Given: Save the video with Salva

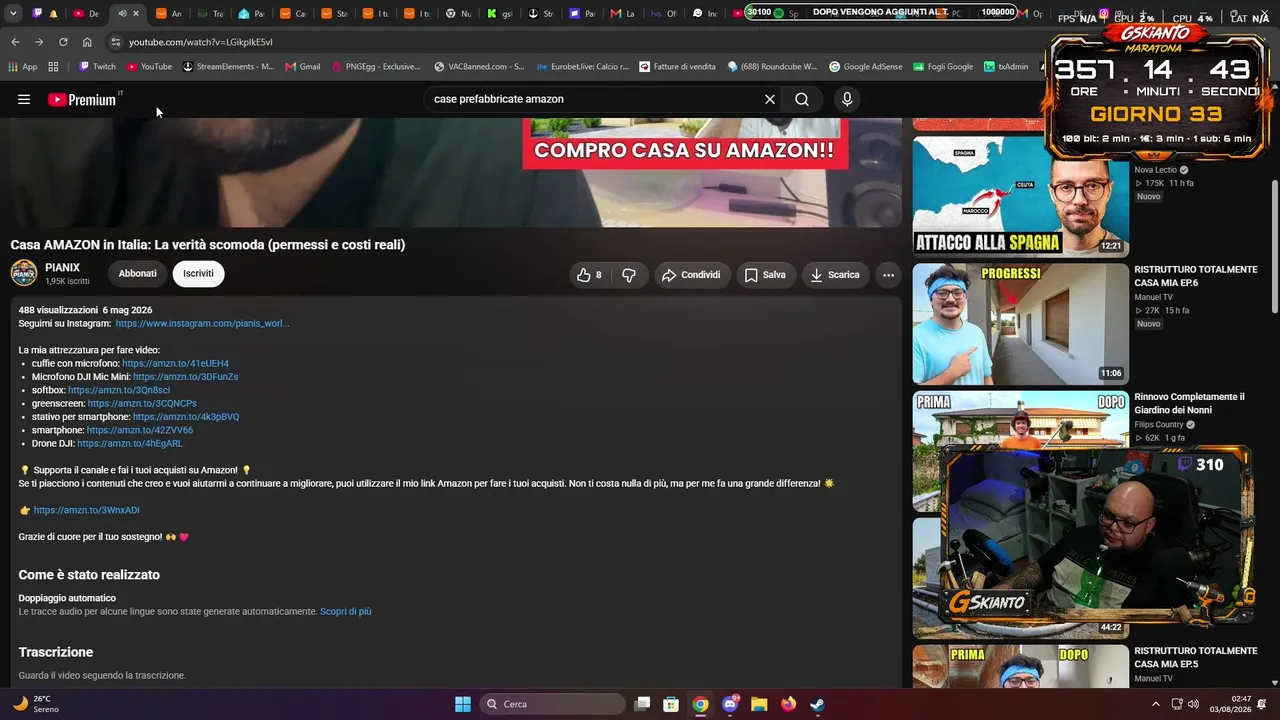Looking at the screenshot, I should 765,275.
